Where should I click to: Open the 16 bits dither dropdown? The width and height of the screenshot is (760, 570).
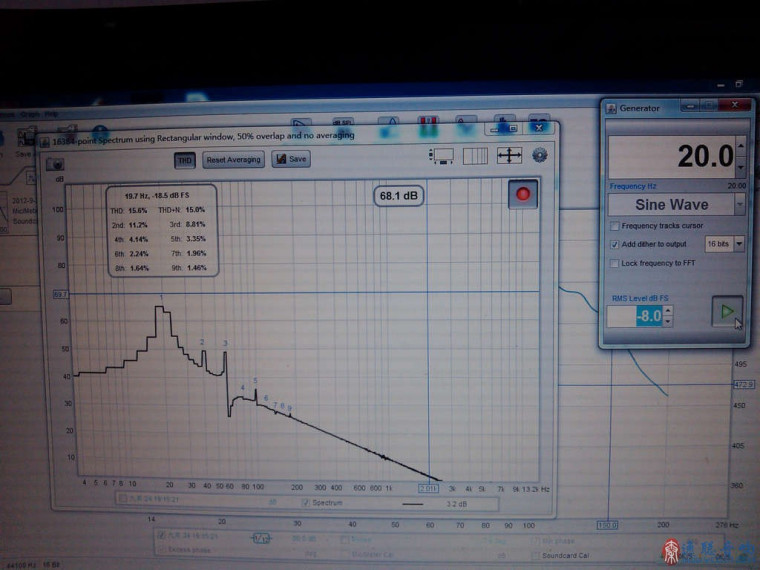(x=724, y=244)
